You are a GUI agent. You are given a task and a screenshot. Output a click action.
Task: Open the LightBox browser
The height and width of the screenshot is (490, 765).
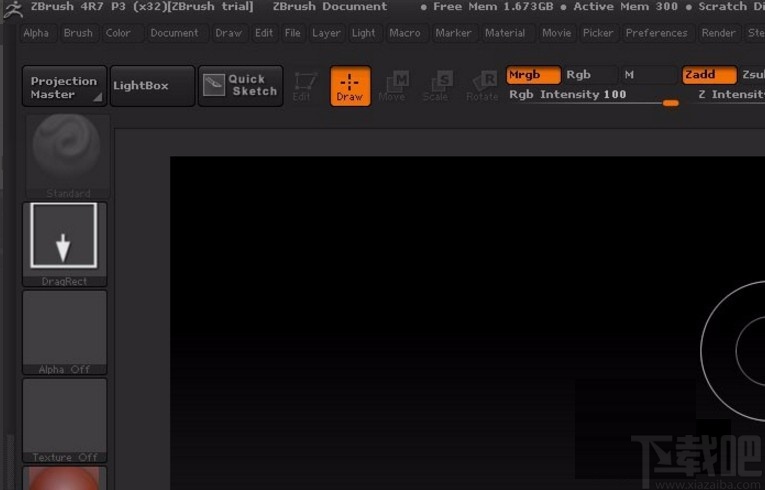153,86
